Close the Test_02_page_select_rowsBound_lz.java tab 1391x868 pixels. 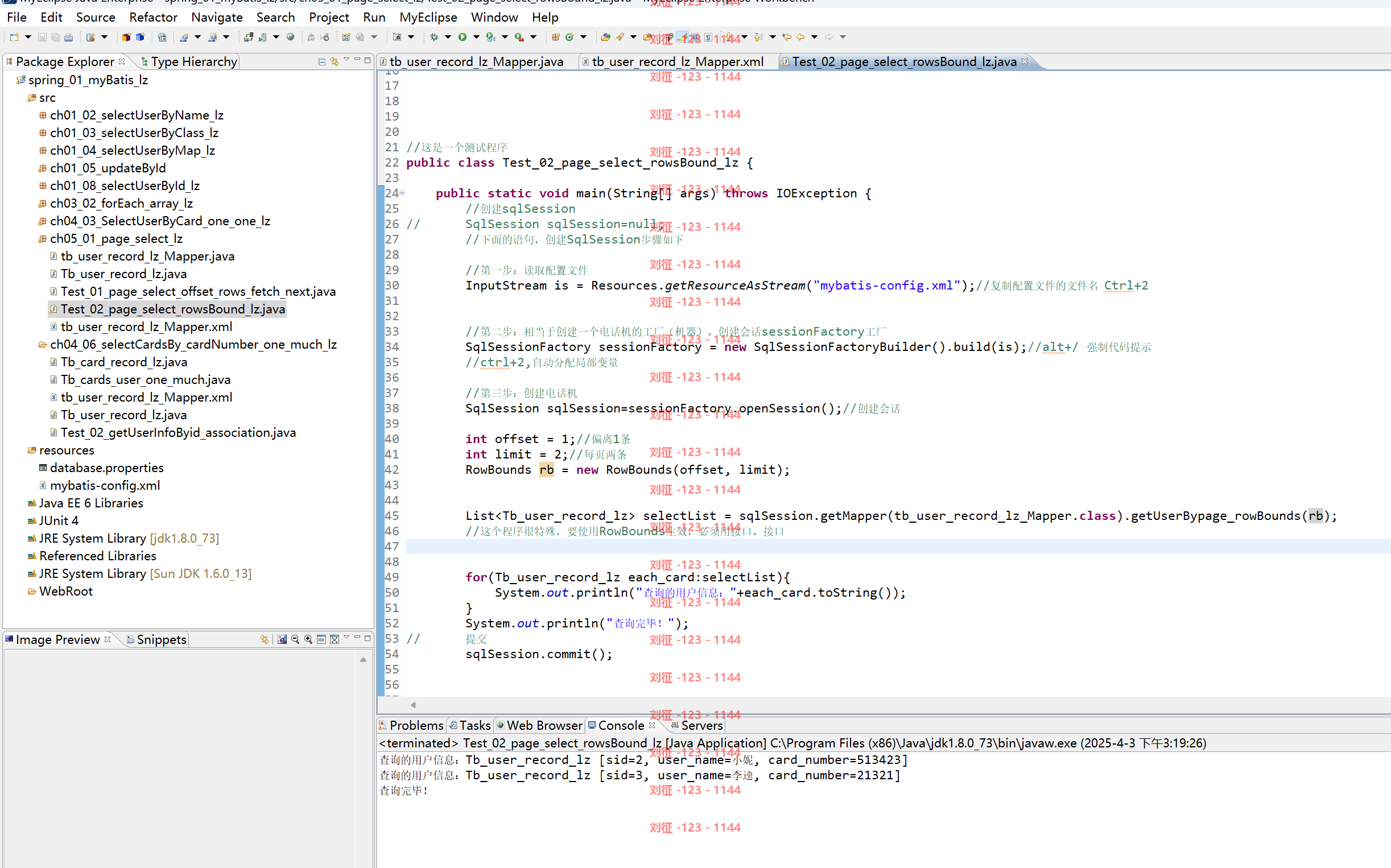pyautogui.click(x=1025, y=61)
